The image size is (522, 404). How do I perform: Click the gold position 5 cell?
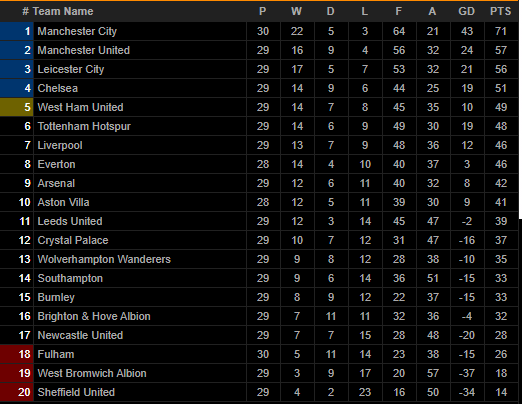click(x=17, y=107)
